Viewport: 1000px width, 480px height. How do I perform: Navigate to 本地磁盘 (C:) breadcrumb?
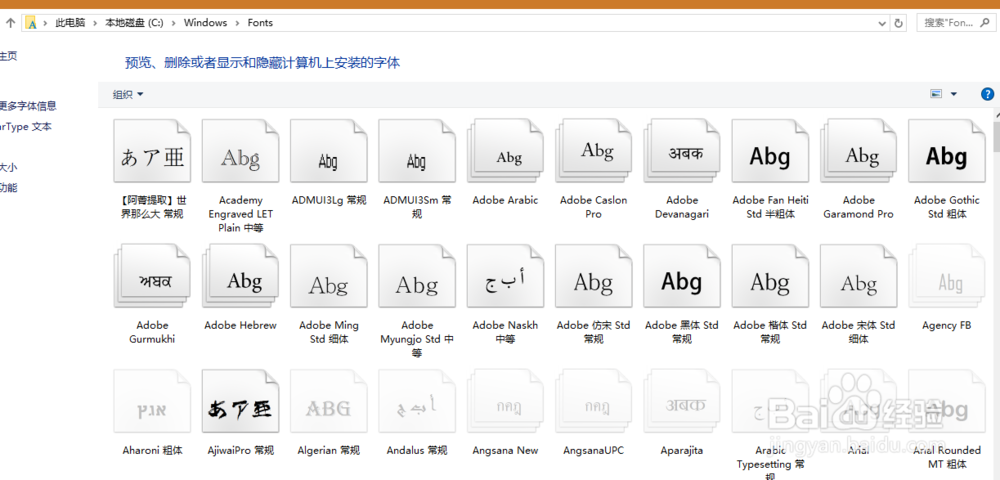134,23
